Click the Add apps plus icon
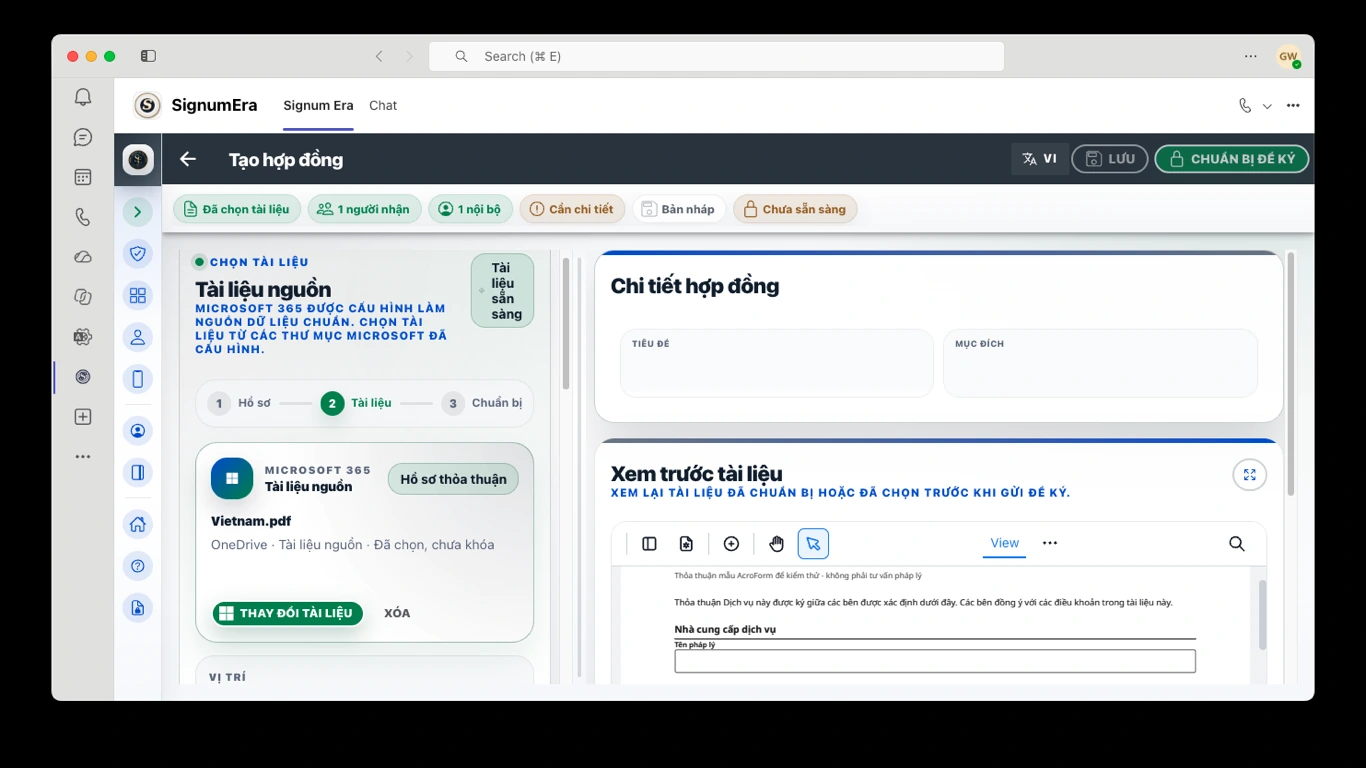 [83, 417]
